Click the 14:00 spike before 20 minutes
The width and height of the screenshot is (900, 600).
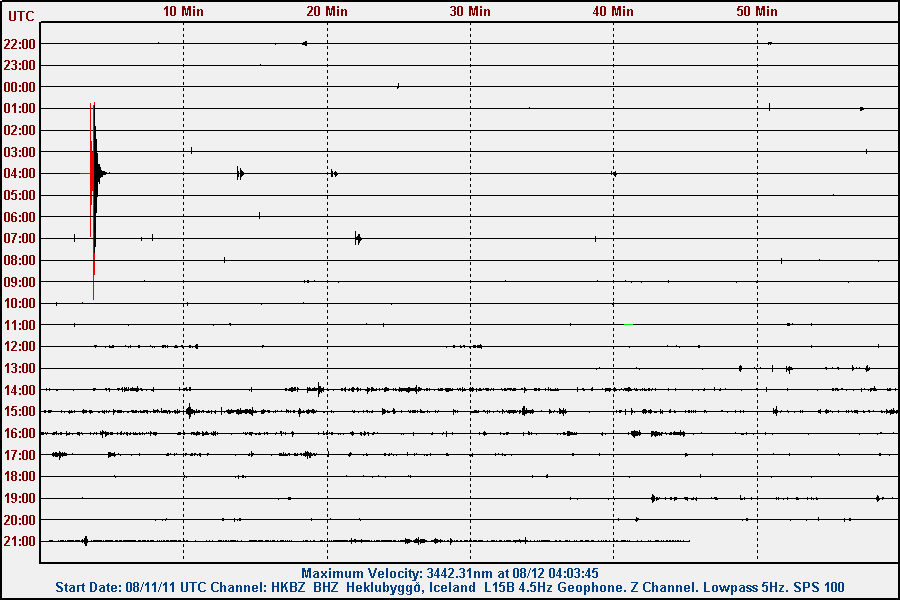coord(319,389)
